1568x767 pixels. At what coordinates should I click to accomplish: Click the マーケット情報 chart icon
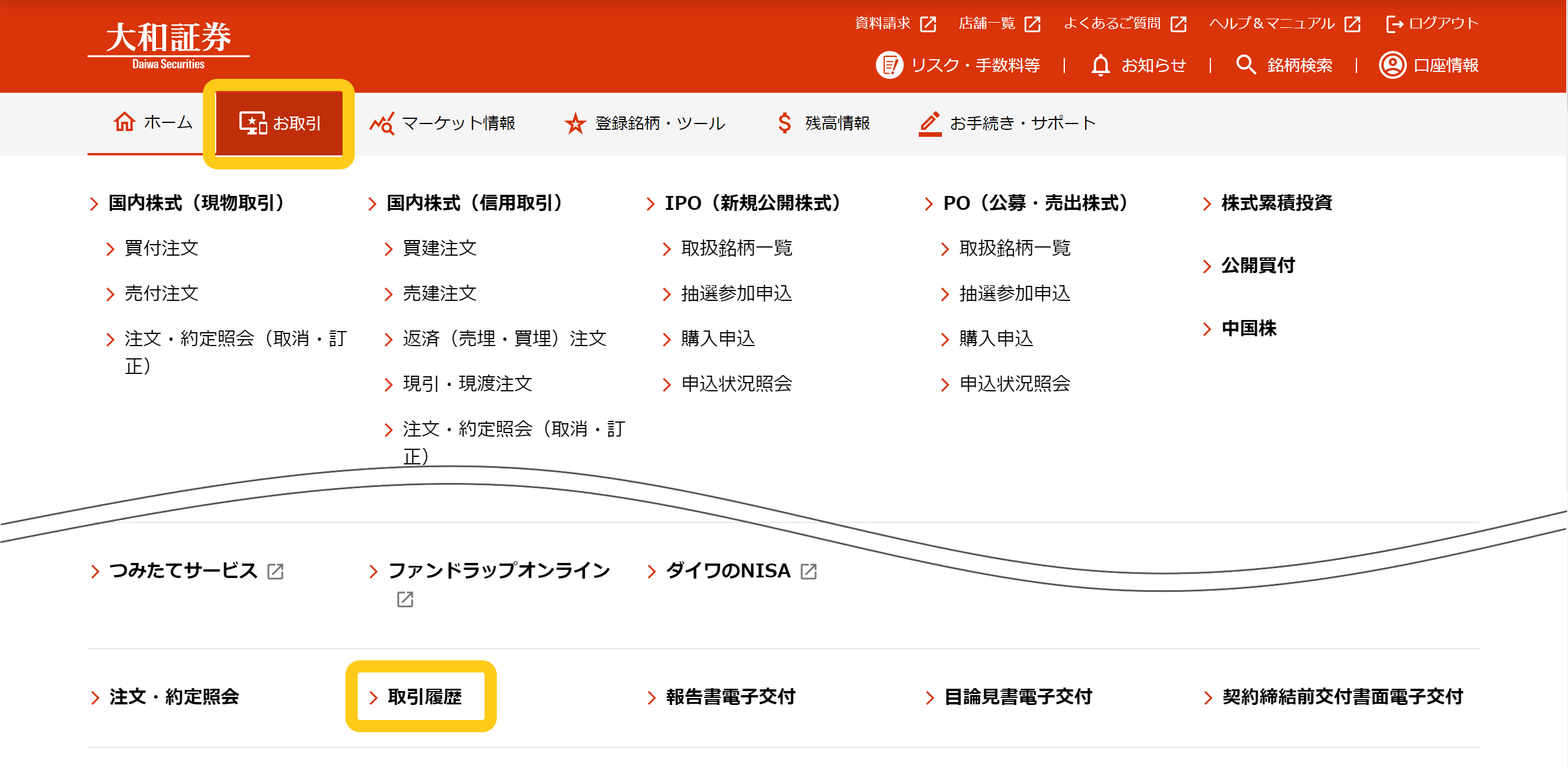[382, 123]
